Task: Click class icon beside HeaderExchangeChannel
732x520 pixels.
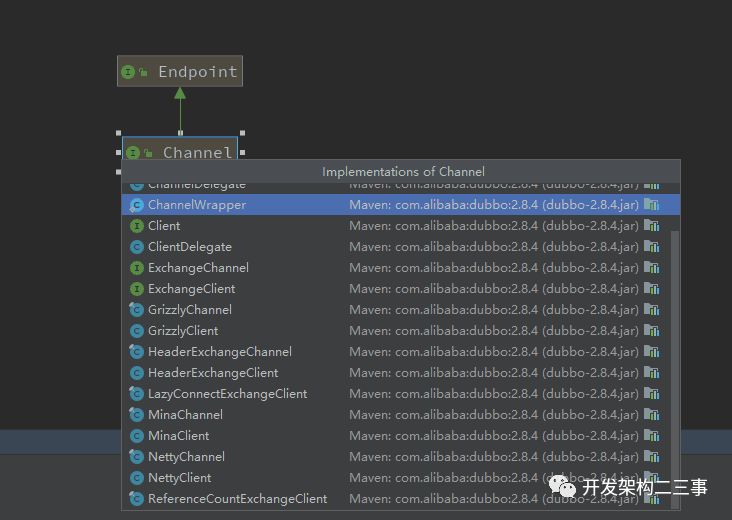Action: pos(136,352)
